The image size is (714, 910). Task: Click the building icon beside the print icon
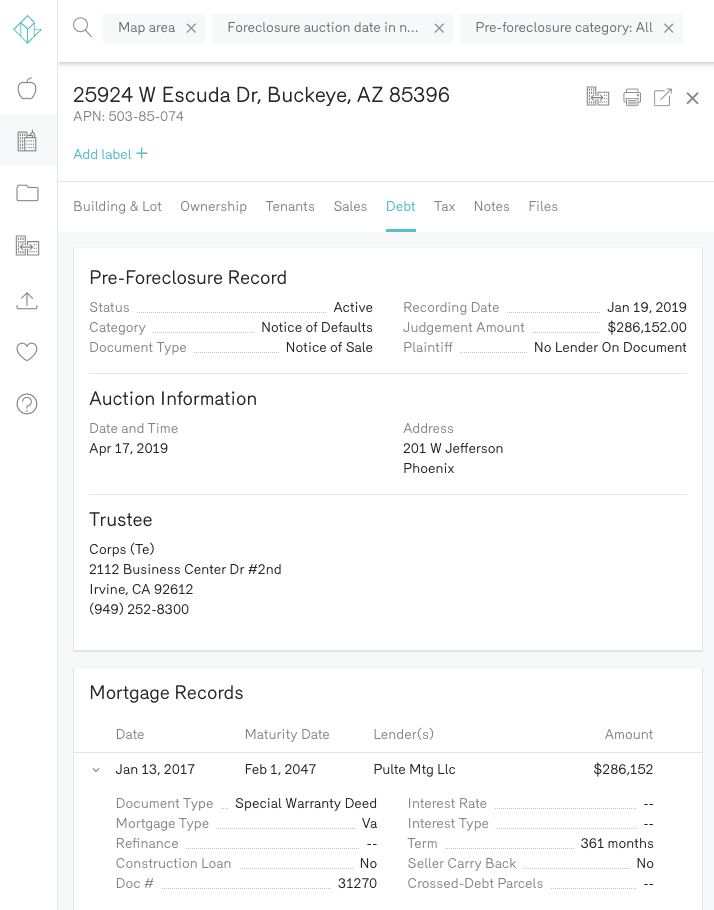coord(597,97)
